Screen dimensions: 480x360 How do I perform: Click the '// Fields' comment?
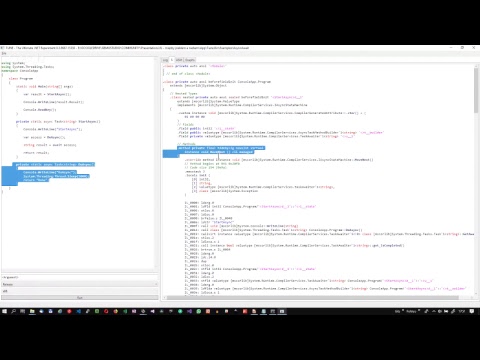(185, 125)
